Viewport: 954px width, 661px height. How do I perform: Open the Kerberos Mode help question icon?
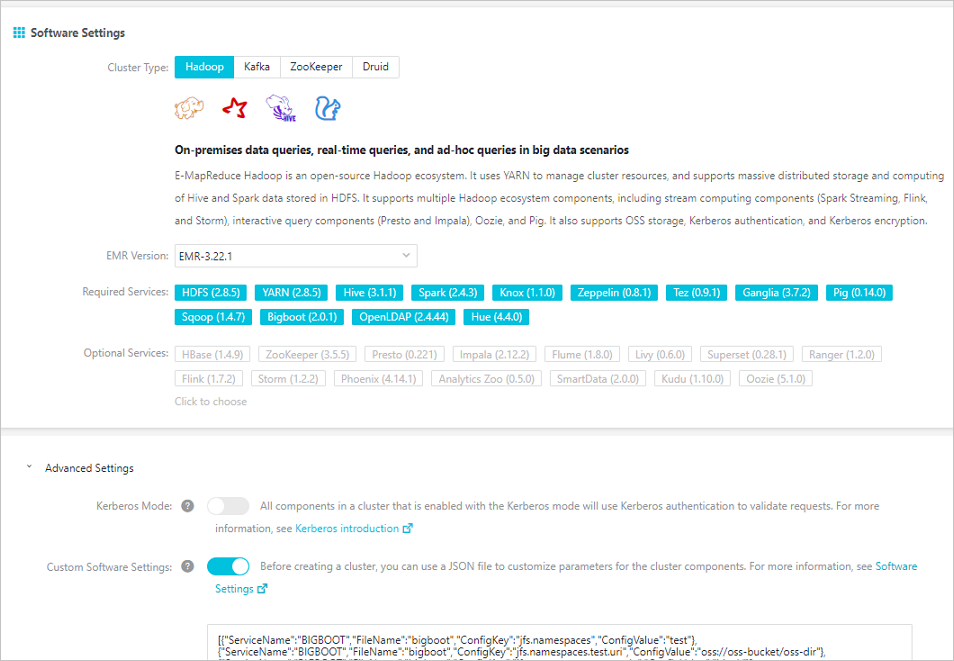tap(187, 506)
